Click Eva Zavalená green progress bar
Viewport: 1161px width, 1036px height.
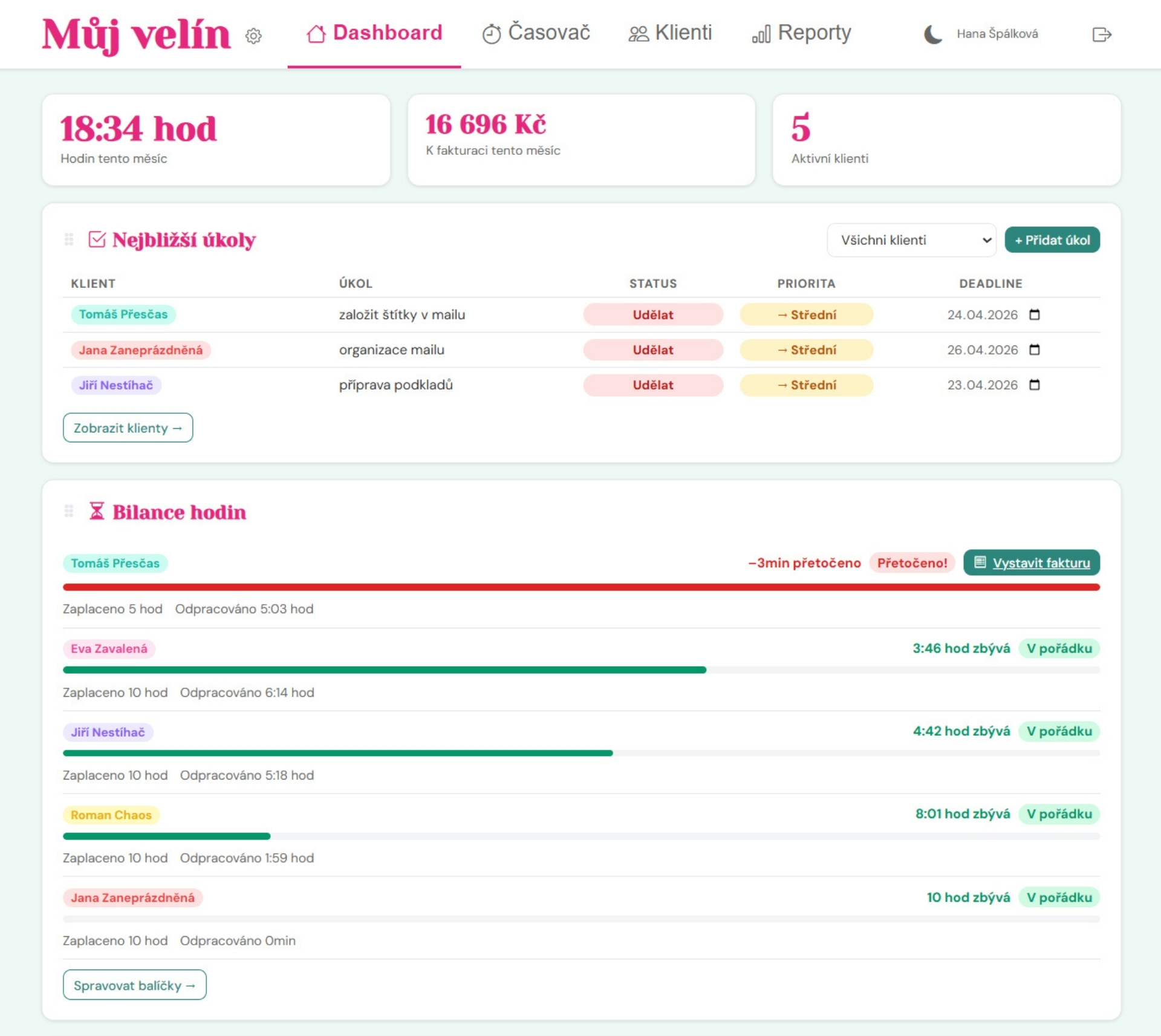pyautogui.click(x=384, y=669)
